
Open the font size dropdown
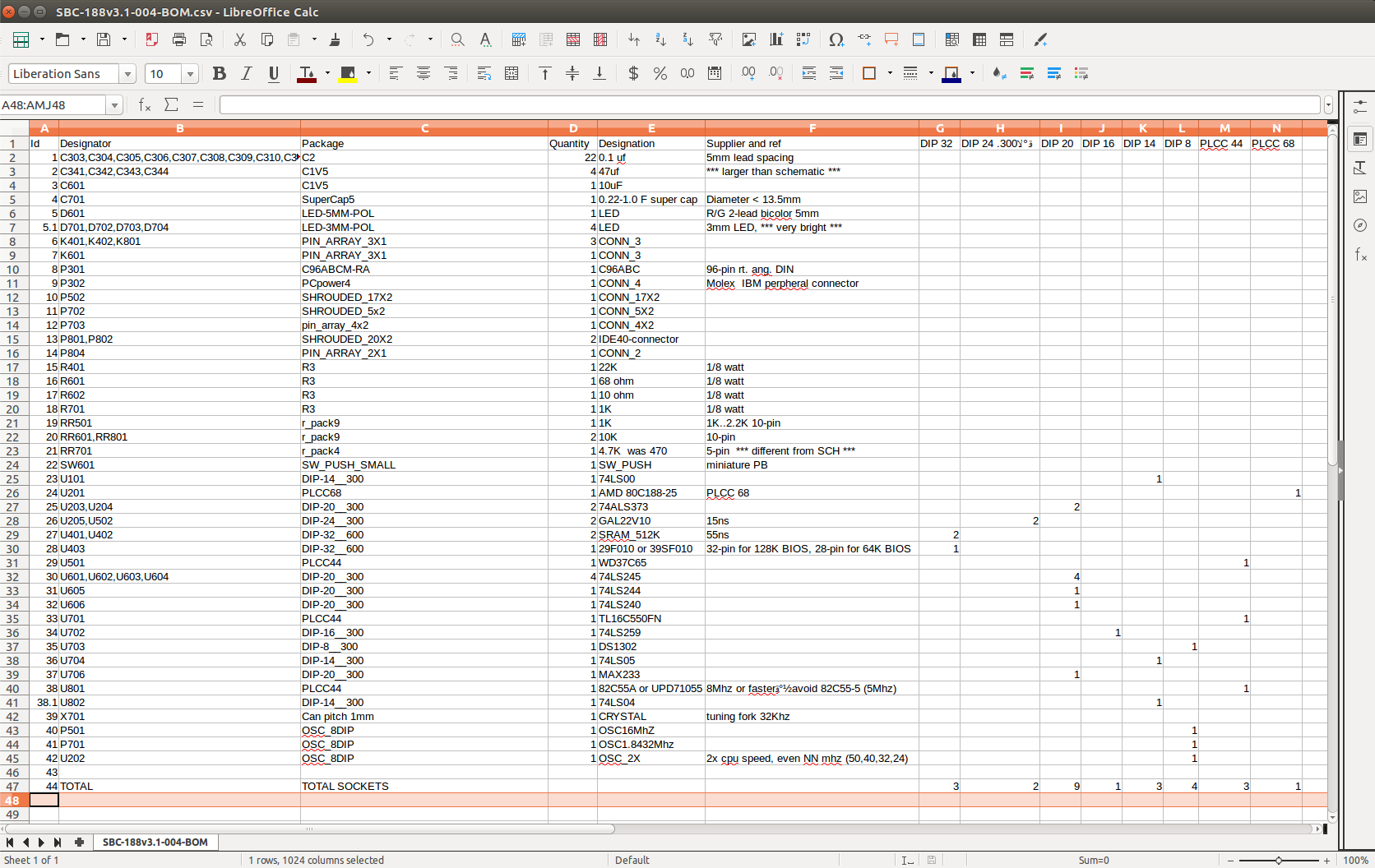(x=190, y=74)
